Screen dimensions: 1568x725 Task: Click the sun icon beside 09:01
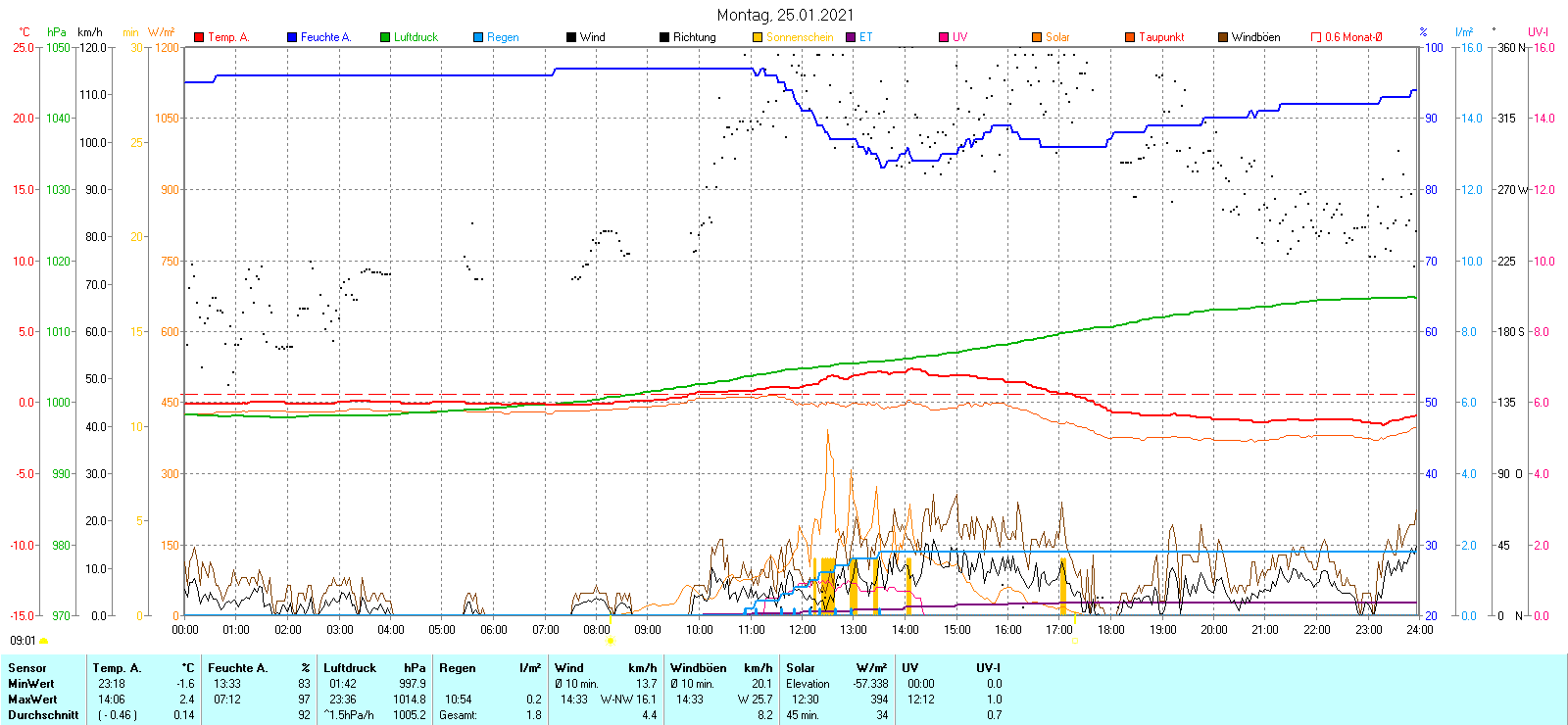(x=43, y=641)
